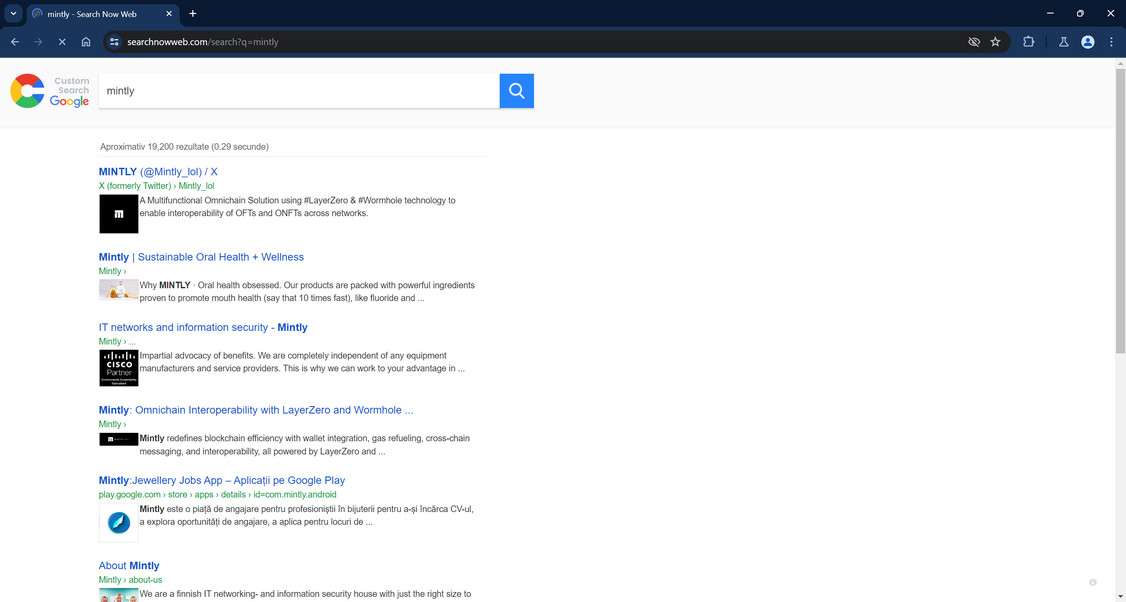Open the extensions puzzle-piece icon
The image size is (1126, 602).
coord(1028,41)
